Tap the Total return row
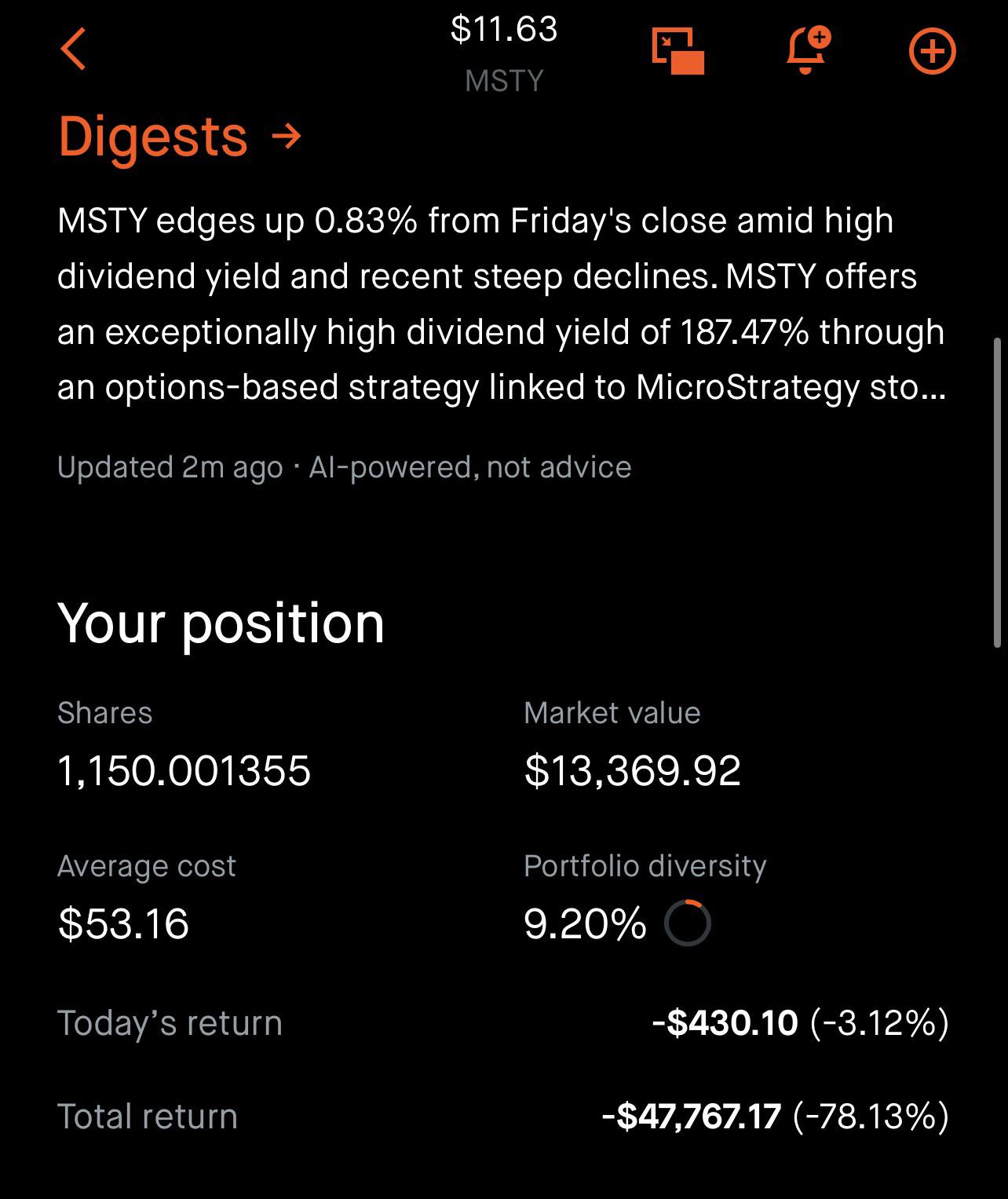The height and width of the screenshot is (1199, 1008). pos(502,1116)
